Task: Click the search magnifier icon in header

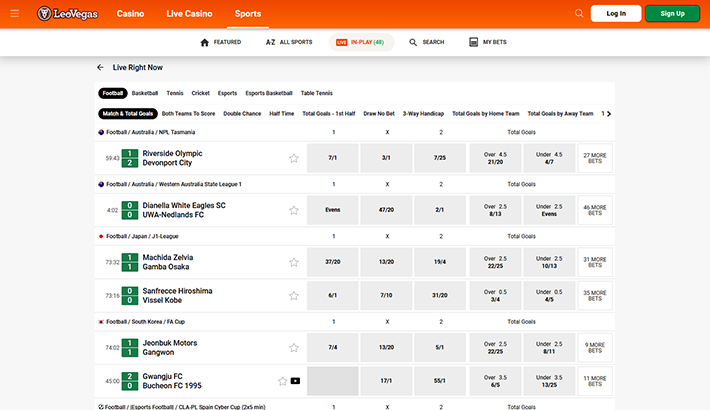Action: [x=579, y=14]
